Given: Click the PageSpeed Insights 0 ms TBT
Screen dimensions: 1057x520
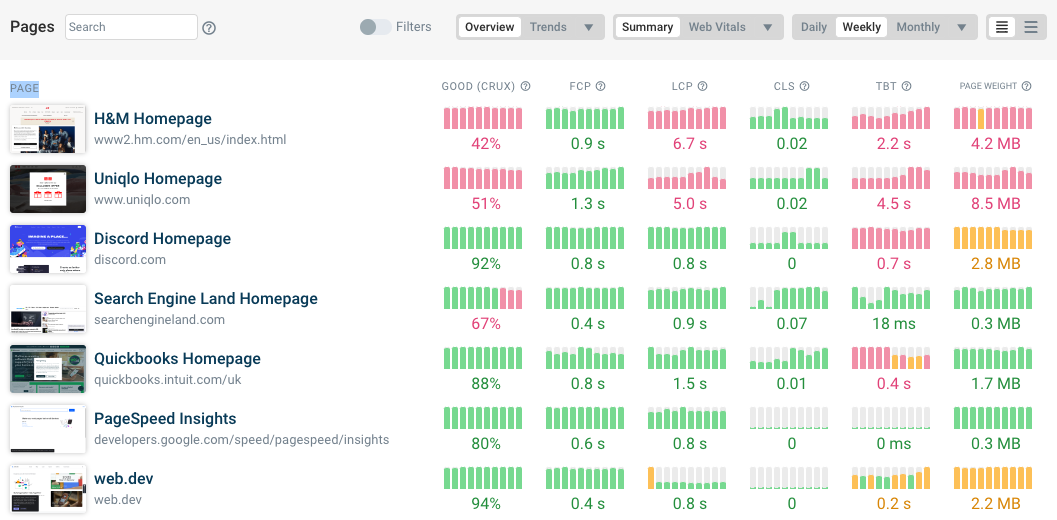Looking at the screenshot, I should 893,444.
